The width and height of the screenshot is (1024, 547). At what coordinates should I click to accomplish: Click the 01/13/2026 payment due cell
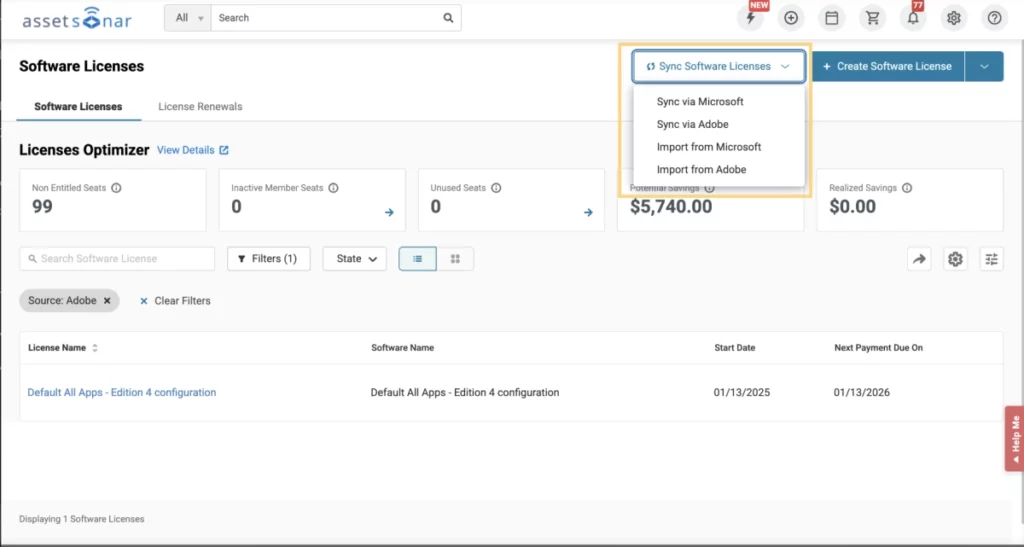(861, 393)
